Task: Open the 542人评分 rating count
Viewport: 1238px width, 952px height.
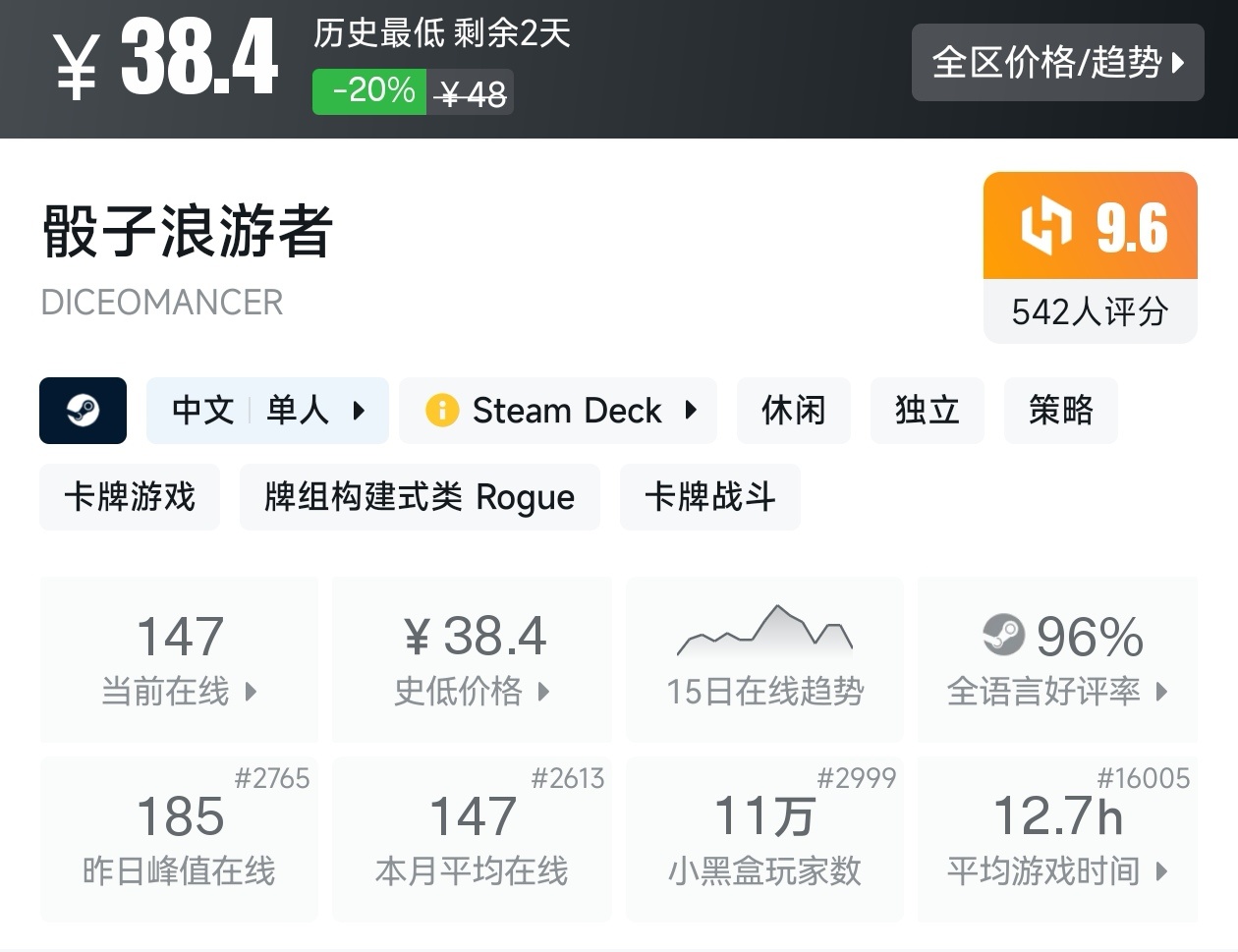Action: coord(1090,312)
